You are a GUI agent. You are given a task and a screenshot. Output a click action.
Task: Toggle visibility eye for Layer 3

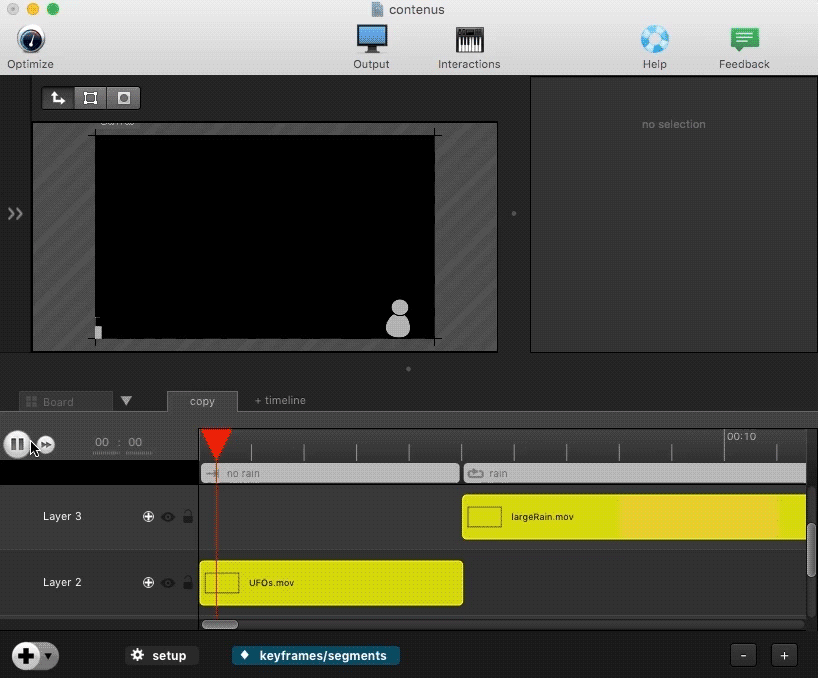tap(168, 517)
